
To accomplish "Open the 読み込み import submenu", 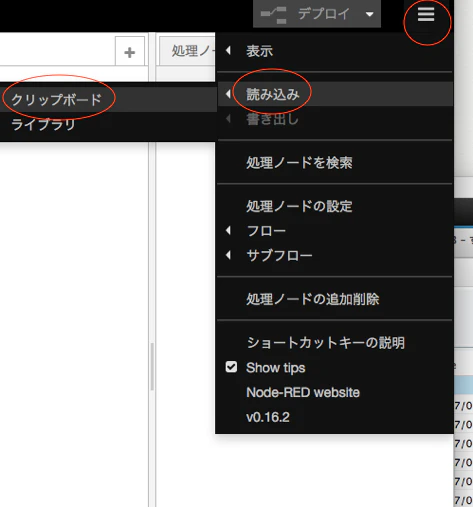I will coord(334,94).
